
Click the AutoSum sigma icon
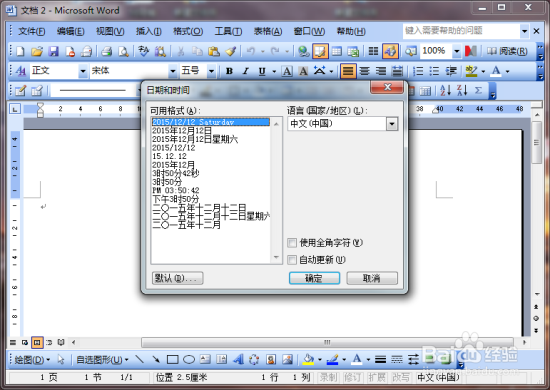[478, 90]
